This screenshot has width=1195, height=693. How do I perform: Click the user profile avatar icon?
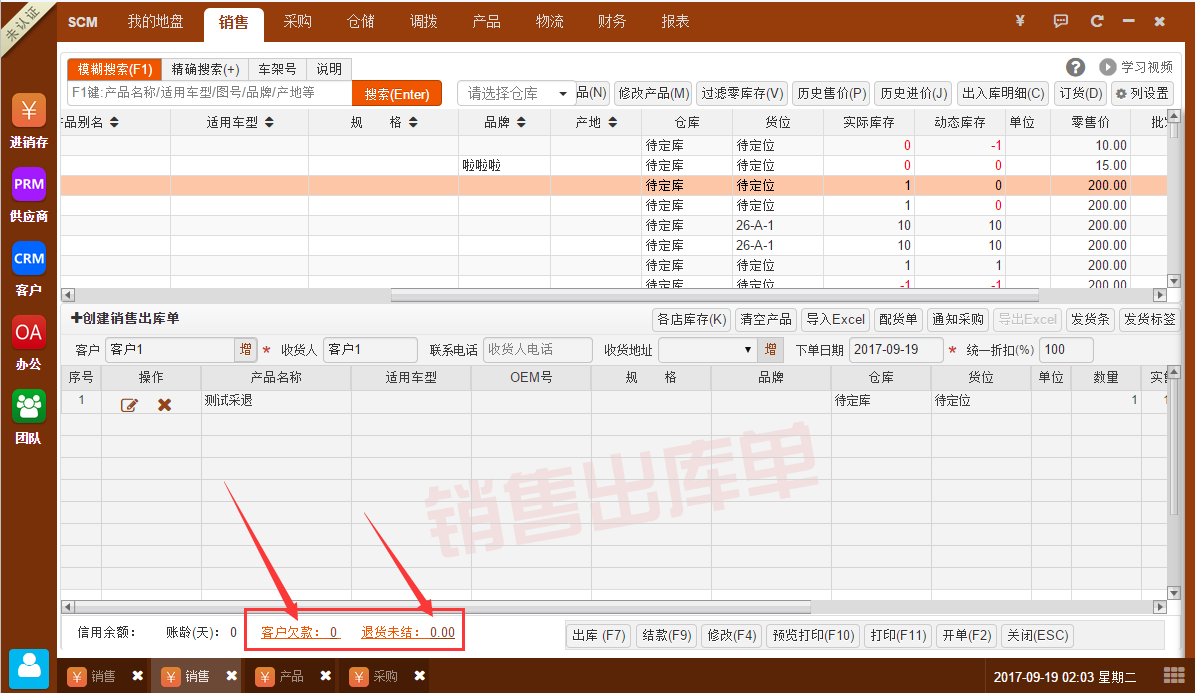(x=29, y=668)
